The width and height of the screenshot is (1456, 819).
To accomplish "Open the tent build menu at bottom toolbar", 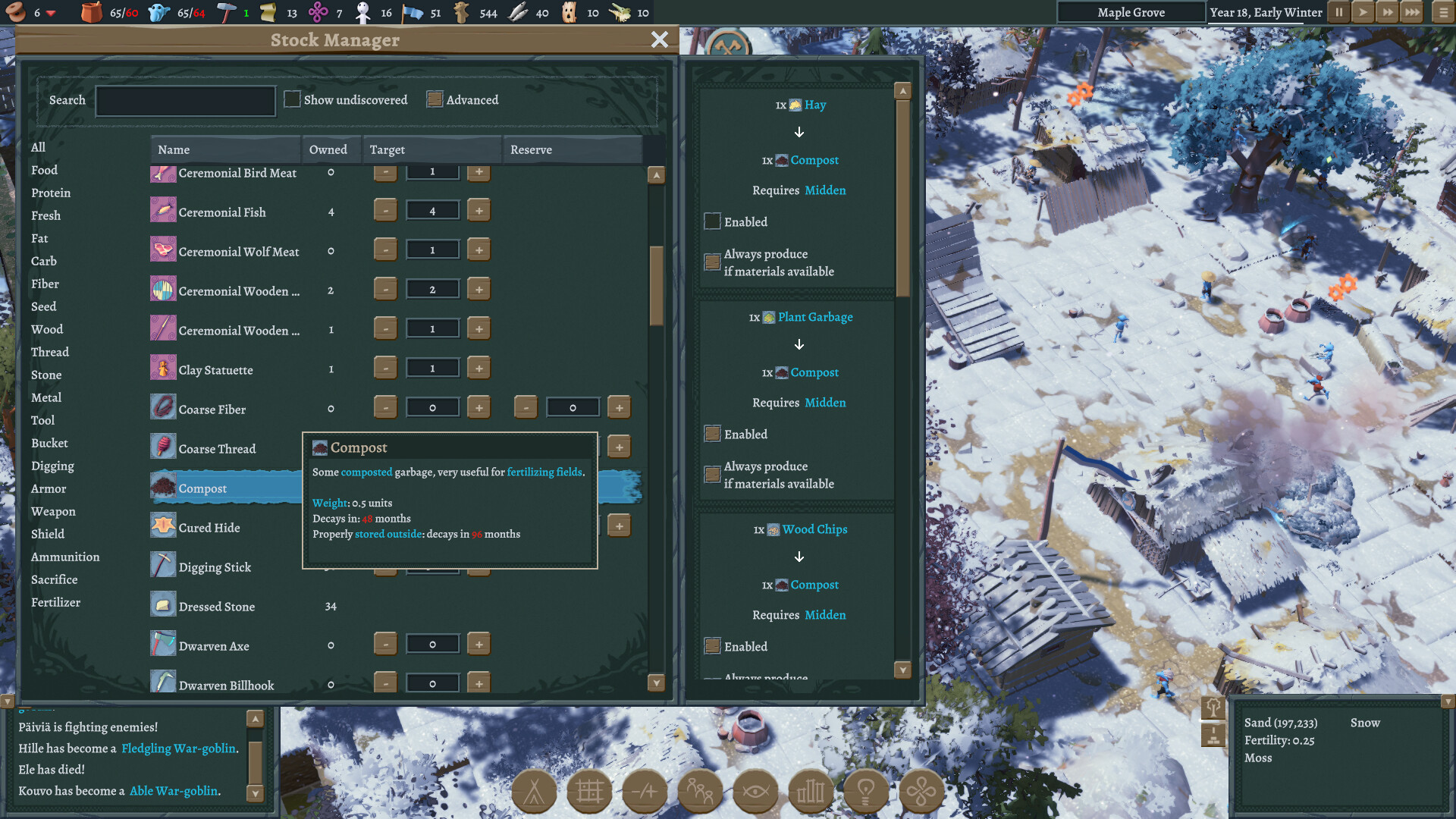I will point(534,791).
